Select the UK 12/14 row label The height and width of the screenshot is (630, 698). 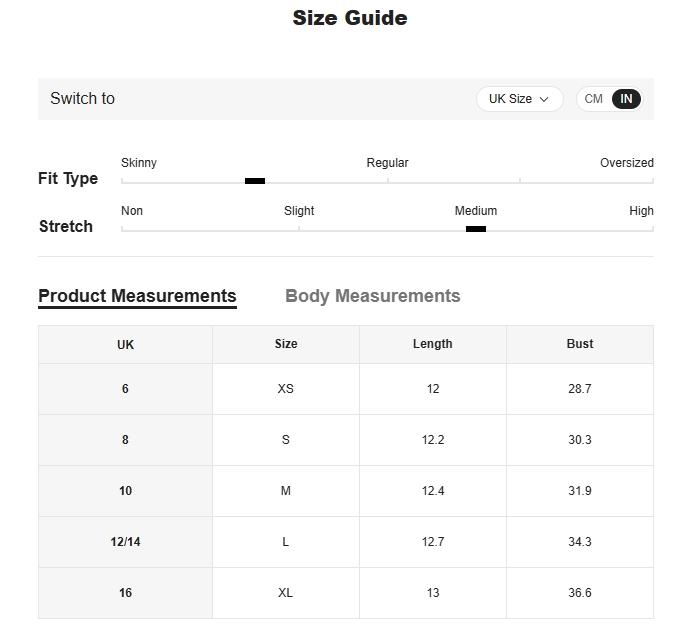point(126,542)
